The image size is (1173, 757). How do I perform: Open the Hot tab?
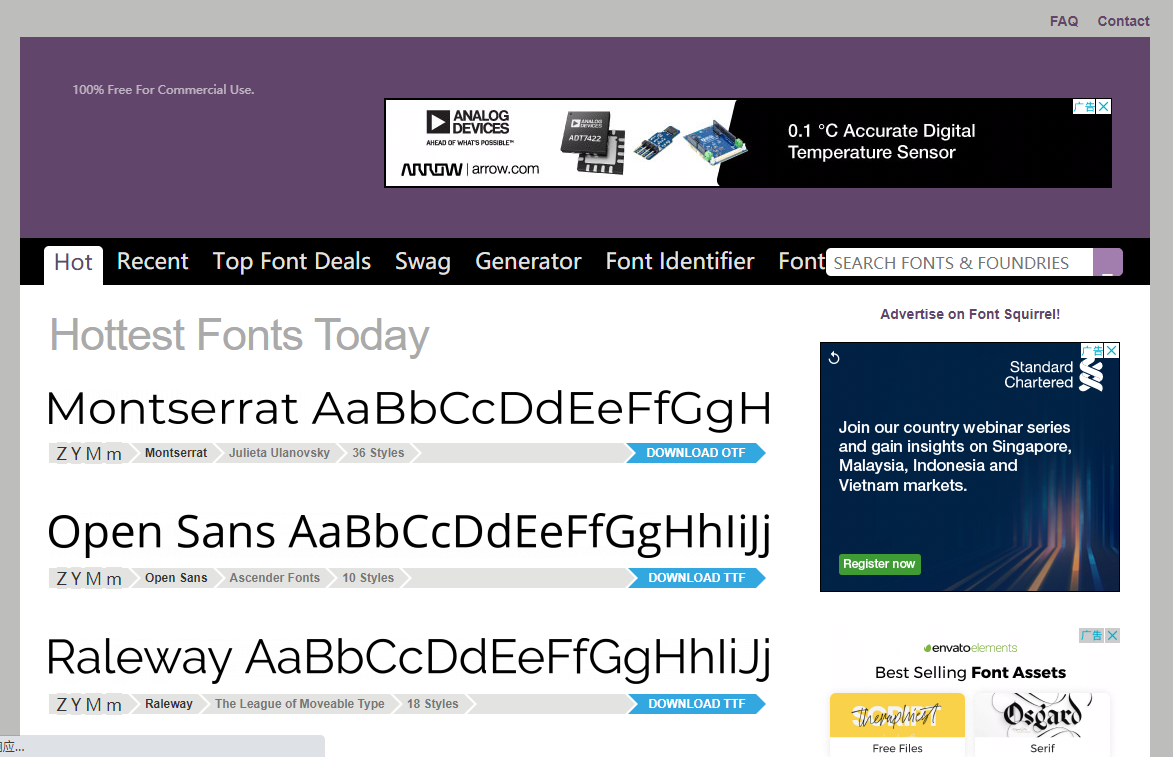coord(73,263)
